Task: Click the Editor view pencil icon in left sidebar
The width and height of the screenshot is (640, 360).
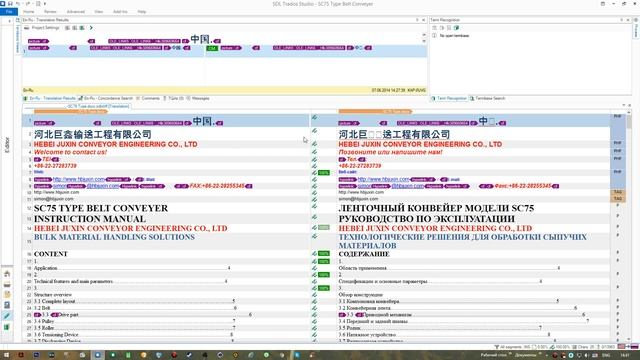Action: [7, 316]
